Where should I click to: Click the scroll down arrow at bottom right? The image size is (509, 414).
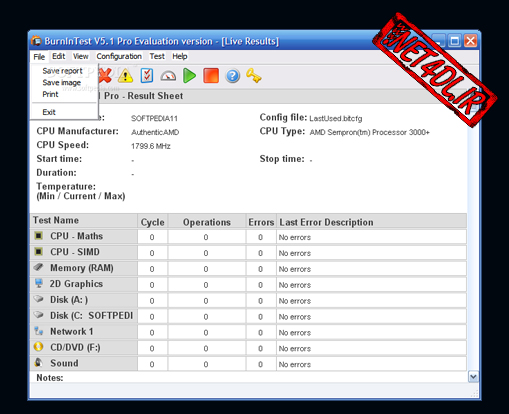tap(473, 377)
